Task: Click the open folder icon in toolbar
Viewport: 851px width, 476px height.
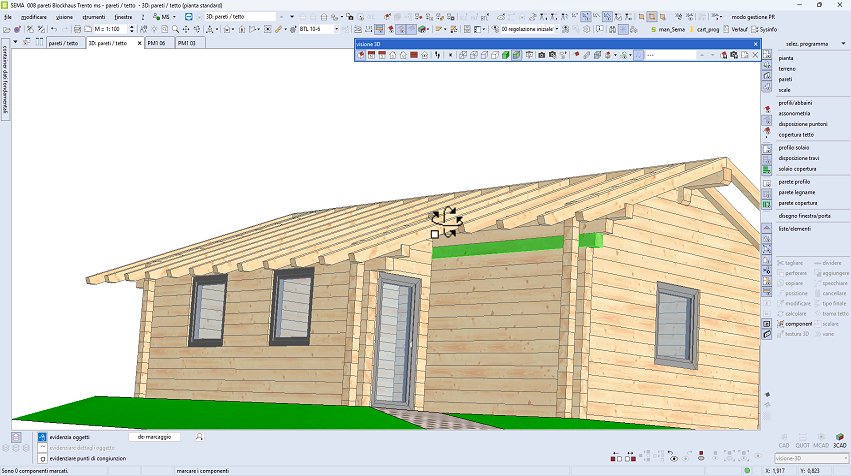Action: 7,30
